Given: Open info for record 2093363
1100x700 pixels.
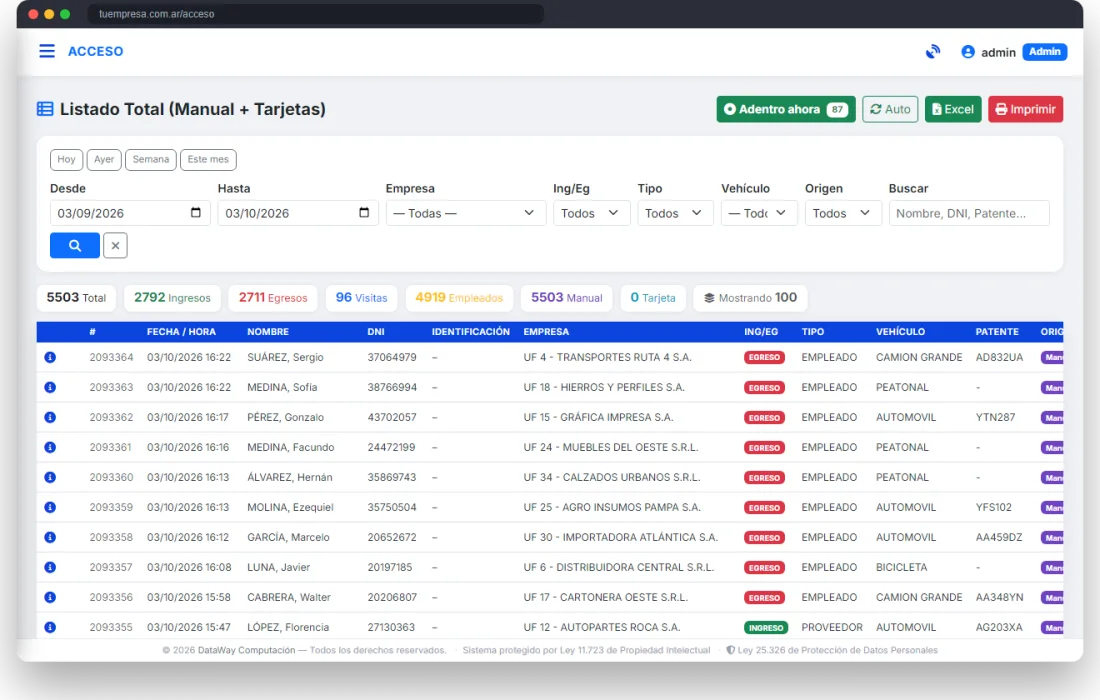Looking at the screenshot, I should 50,387.
